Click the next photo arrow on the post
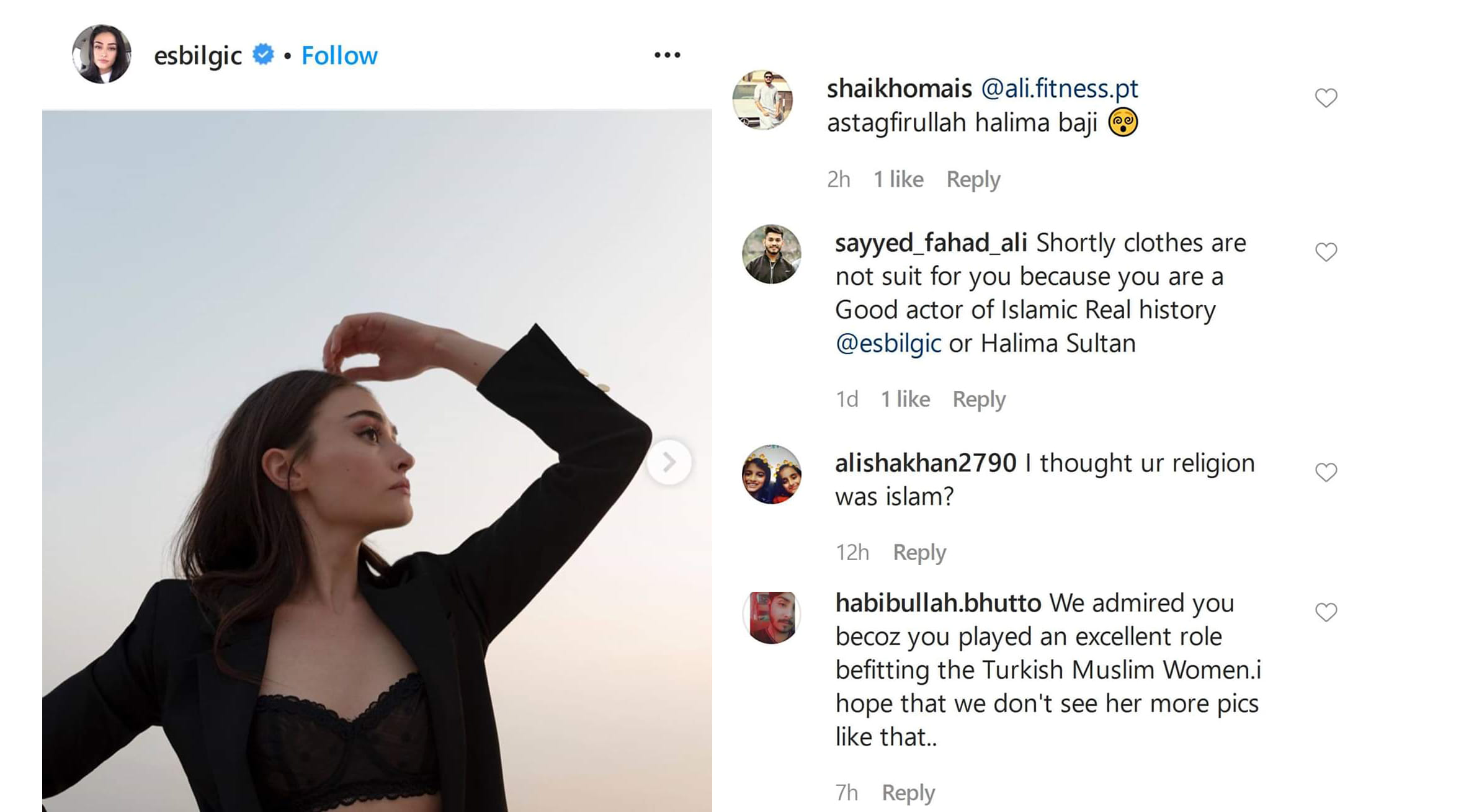The image size is (1474, 812). click(669, 462)
